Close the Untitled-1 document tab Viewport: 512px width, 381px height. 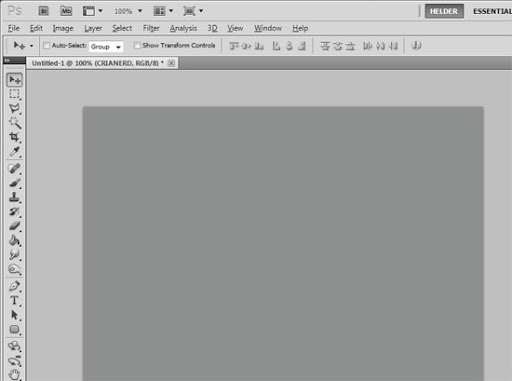(x=171, y=63)
